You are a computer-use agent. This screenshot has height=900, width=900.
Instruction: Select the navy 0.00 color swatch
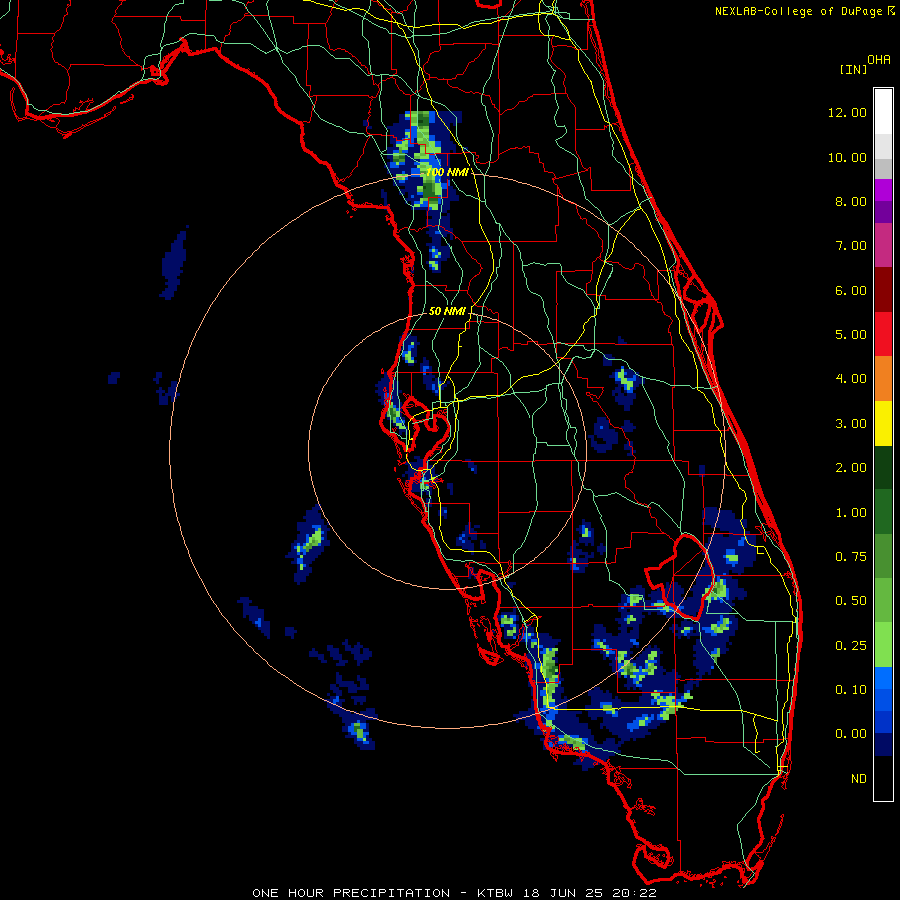[883, 745]
